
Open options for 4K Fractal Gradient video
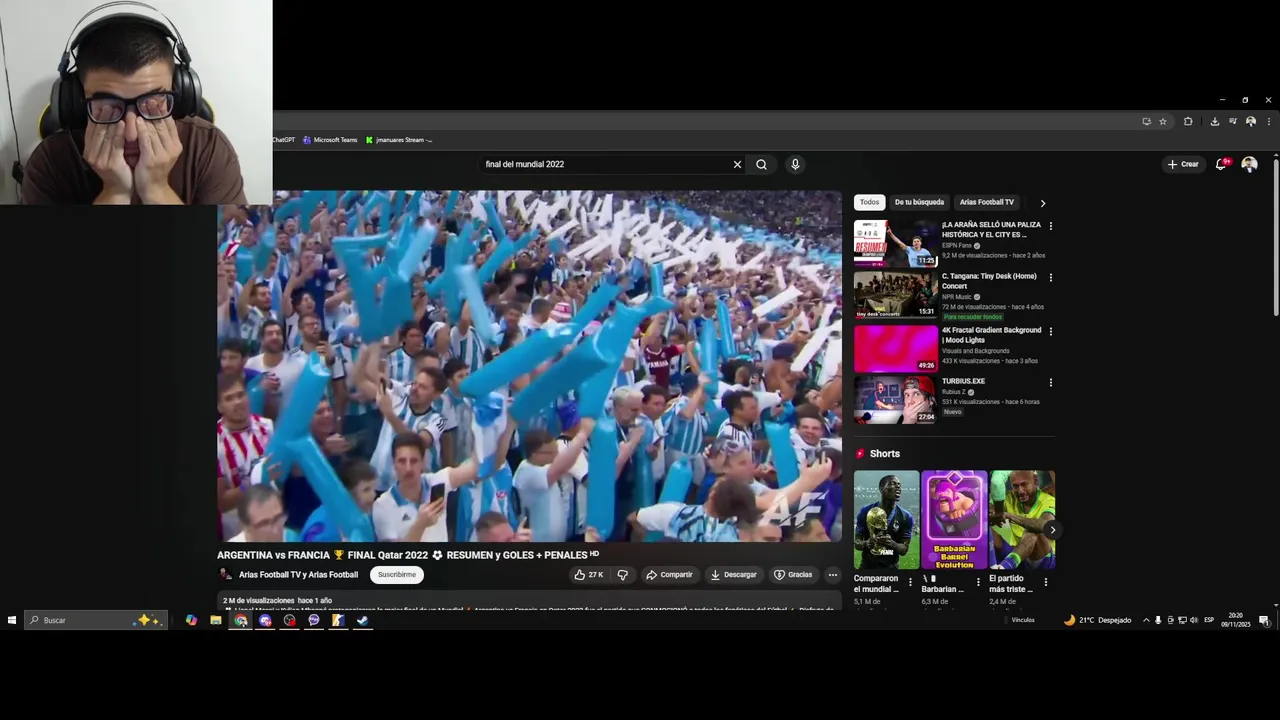coord(1050,331)
